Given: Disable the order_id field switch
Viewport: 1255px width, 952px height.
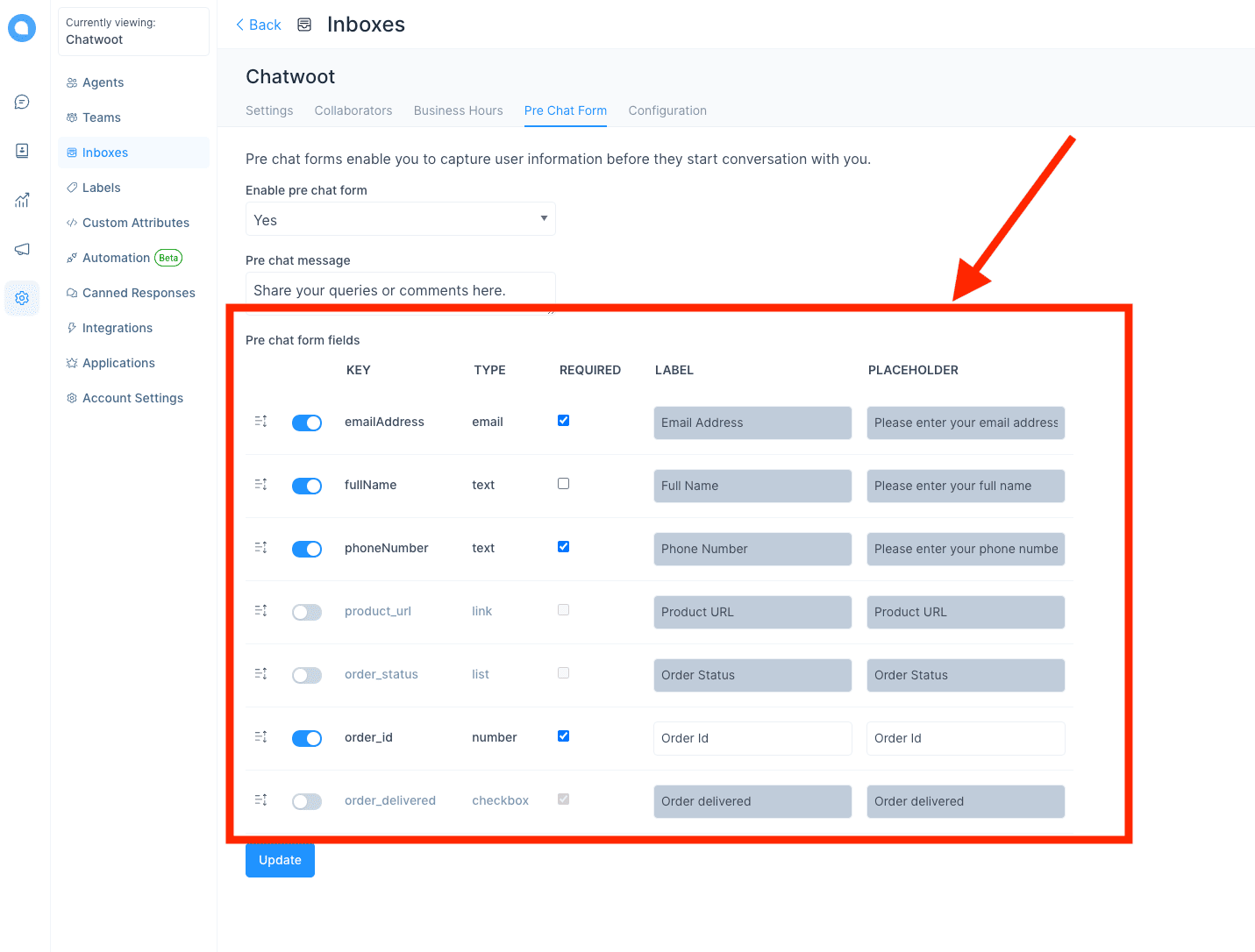Looking at the screenshot, I should click(307, 739).
